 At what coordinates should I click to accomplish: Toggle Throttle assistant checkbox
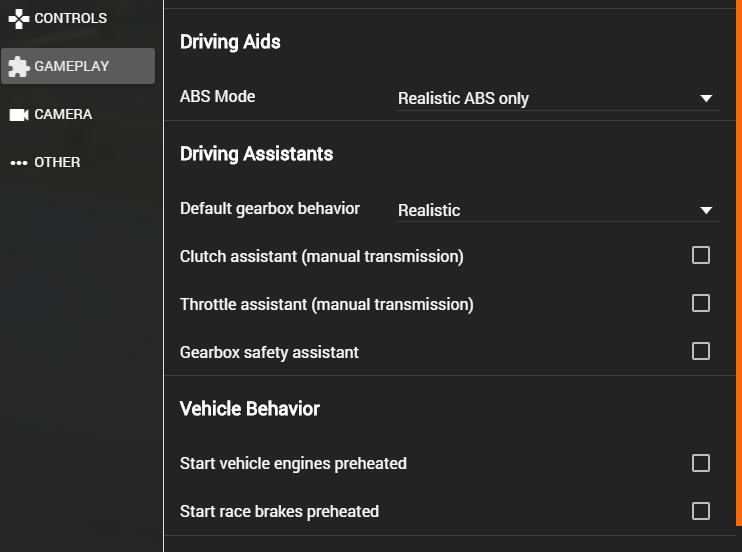tap(700, 303)
